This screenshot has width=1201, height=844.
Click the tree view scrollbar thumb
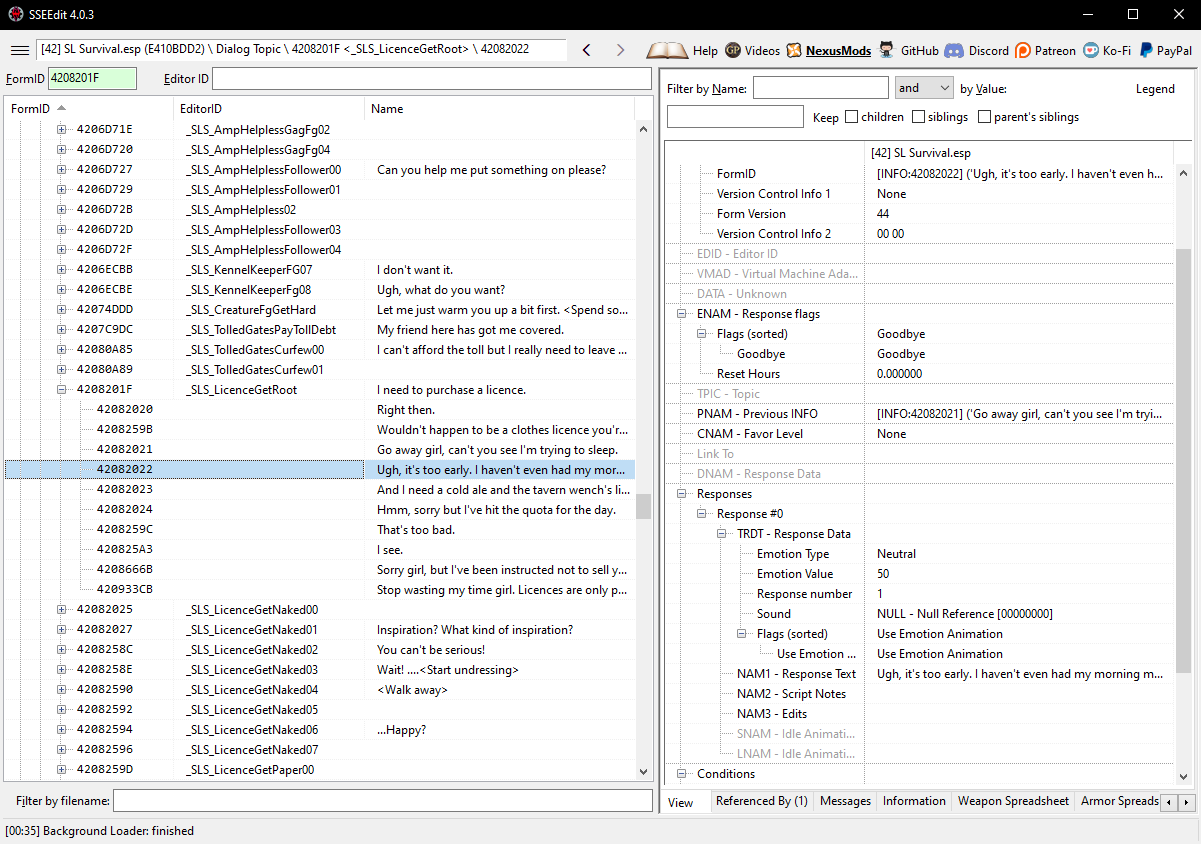[644, 506]
